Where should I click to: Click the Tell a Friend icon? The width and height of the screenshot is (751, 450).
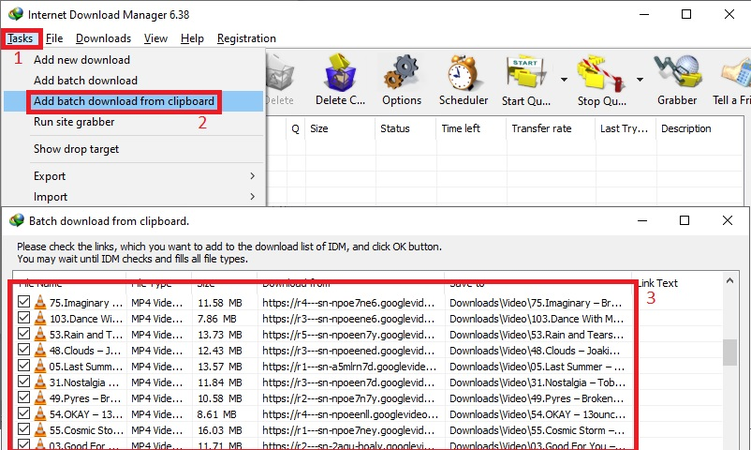tap(735, 74)
